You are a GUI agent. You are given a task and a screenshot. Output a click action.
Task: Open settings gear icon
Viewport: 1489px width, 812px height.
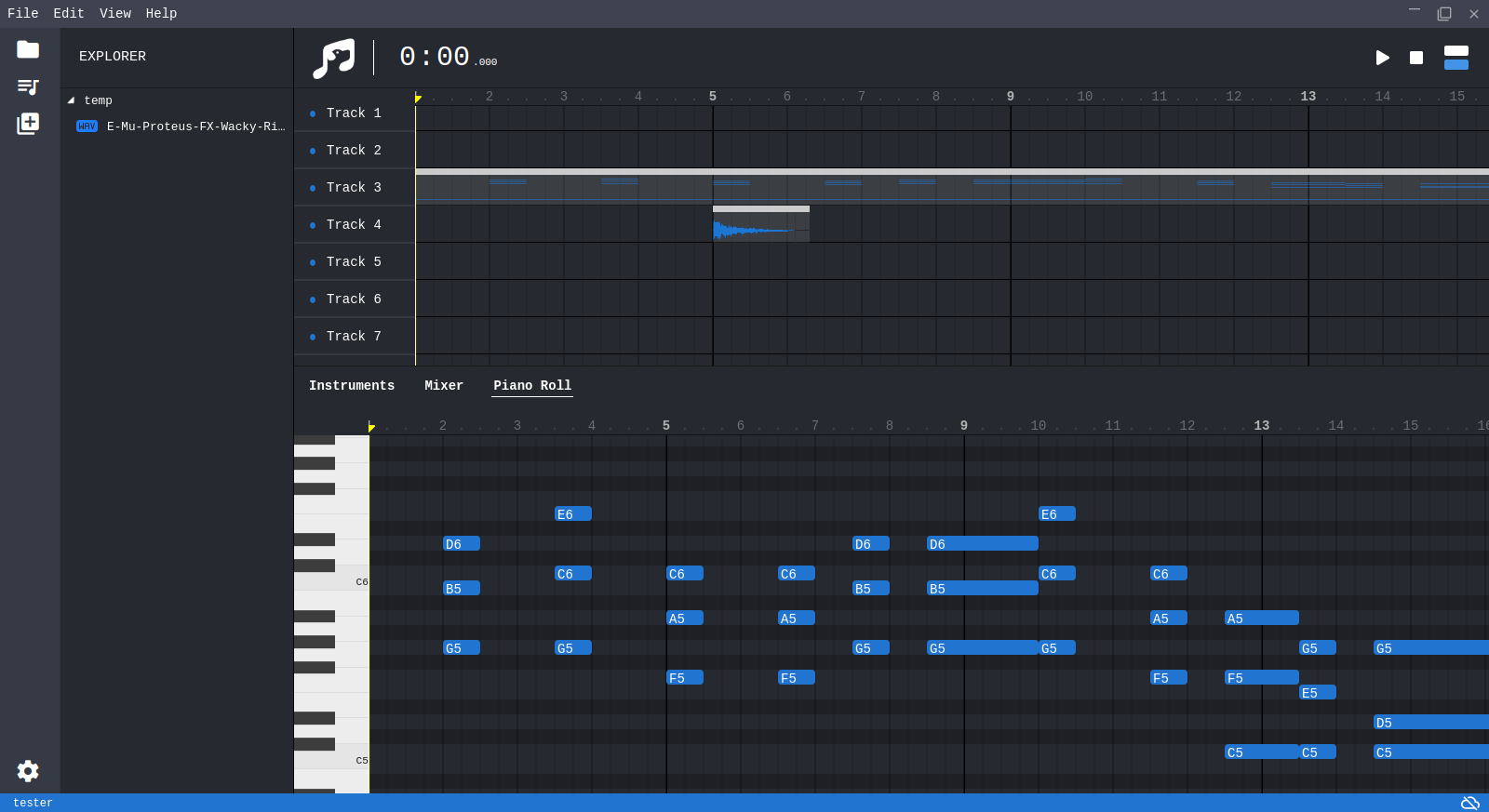click(x=28, y=770)
